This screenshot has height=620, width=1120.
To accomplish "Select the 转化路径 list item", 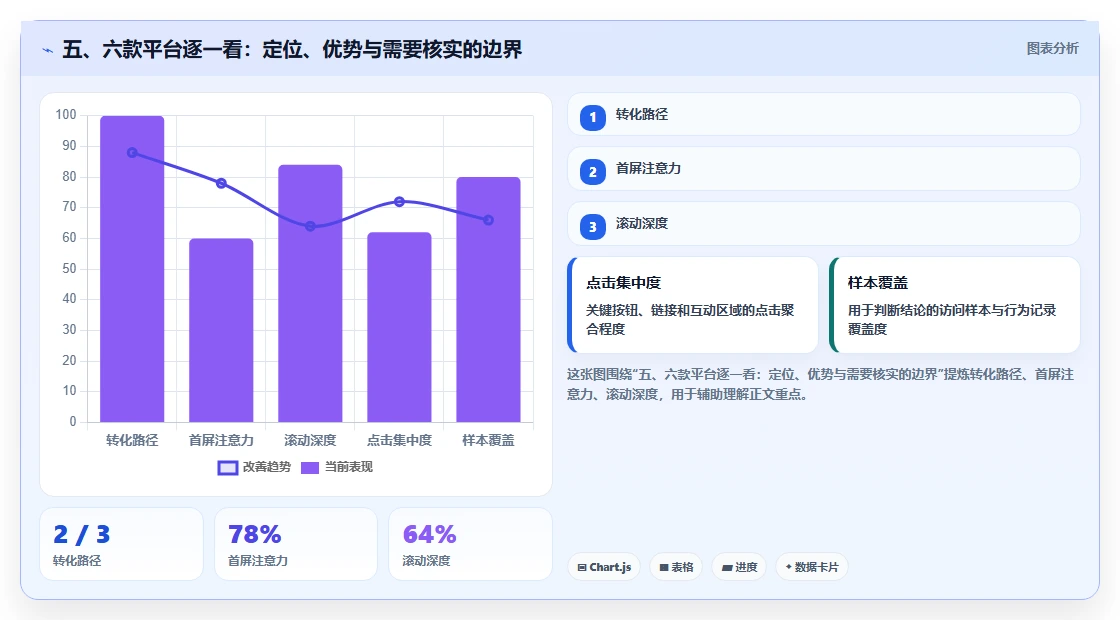I will tap(824, 114).
